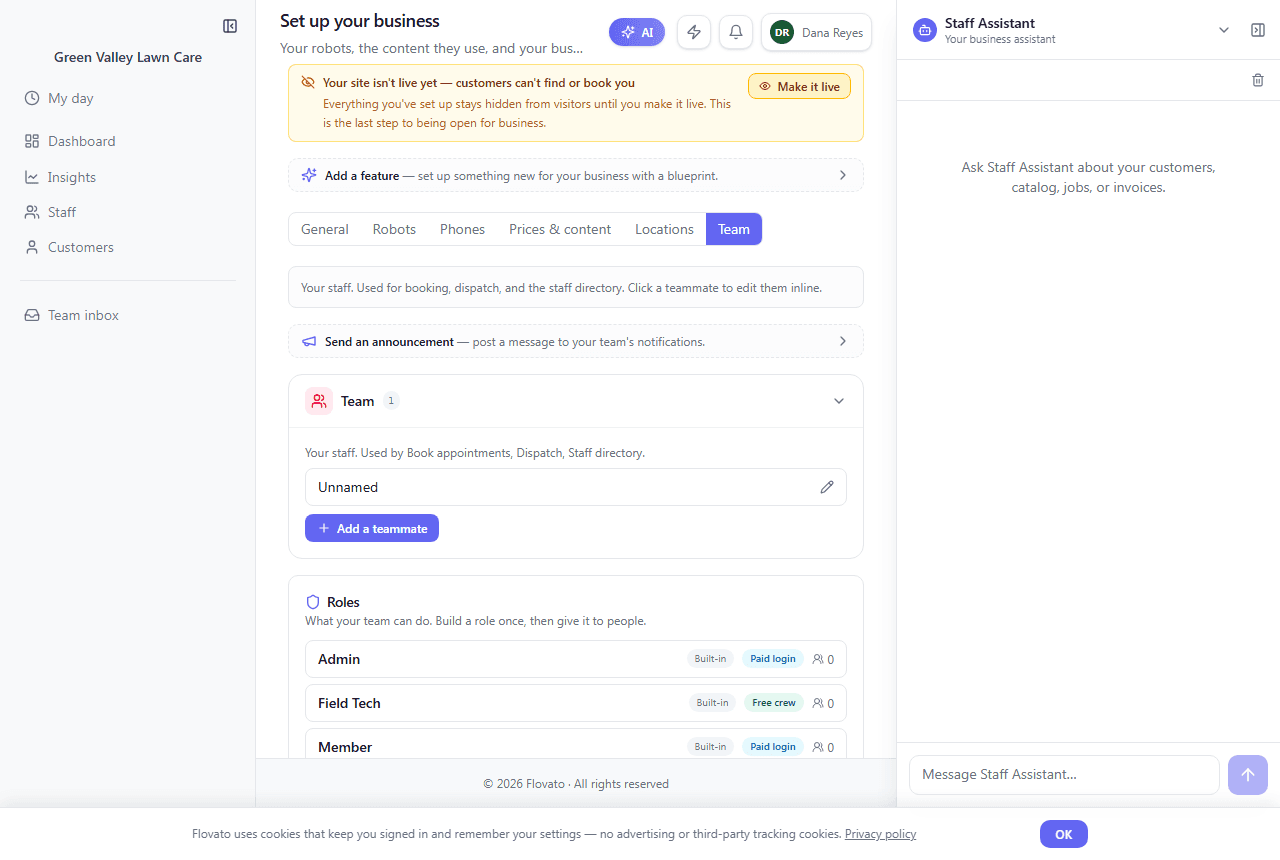Edit the Unnamed teammate with pencil icon

coord(827,487)
